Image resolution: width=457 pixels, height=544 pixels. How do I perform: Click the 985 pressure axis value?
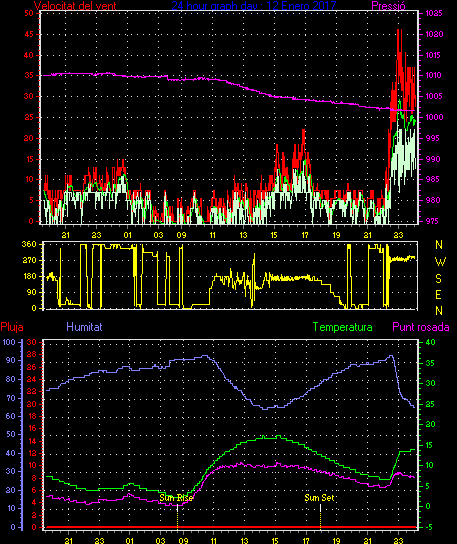[432, 179]
